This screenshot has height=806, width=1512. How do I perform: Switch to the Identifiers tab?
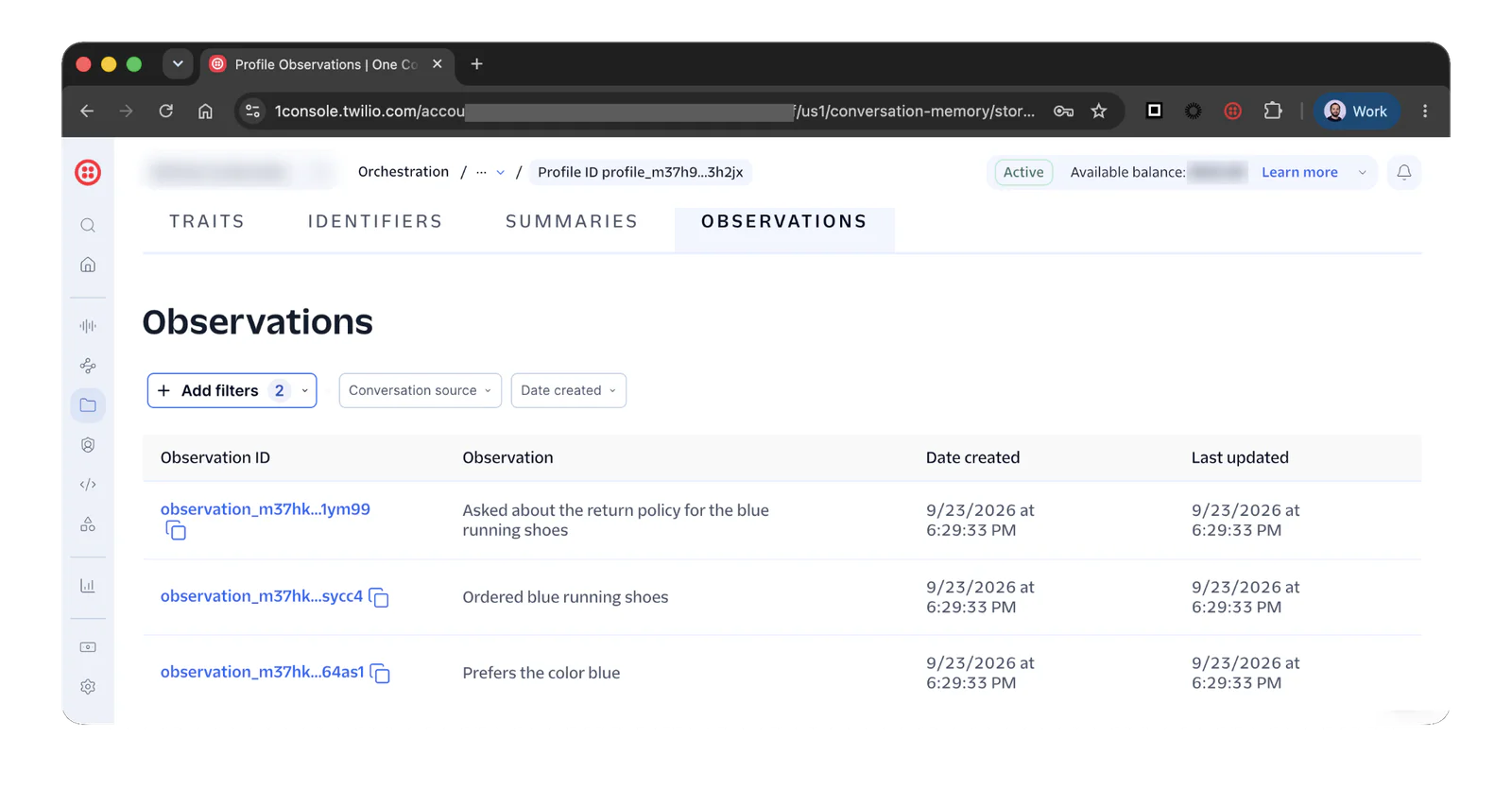point(375,221)
